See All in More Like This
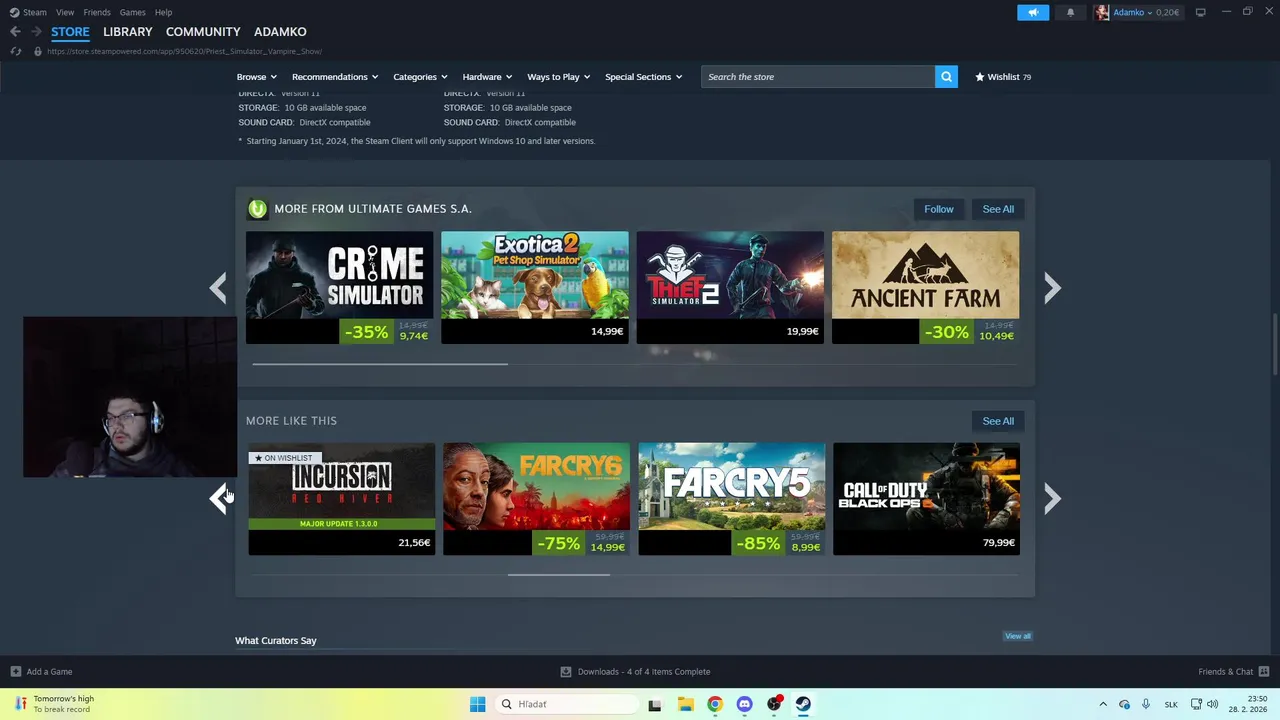This screenshot has height=720, width=1280. pyautogui.click(x=998, y=421)
